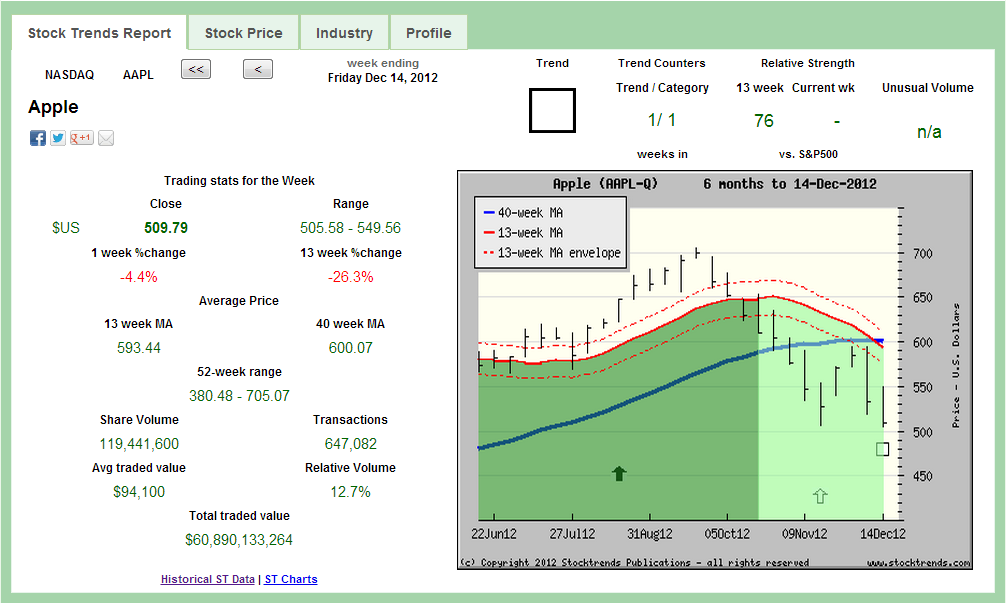The height and width of the screenshot is (603, 1006).
Task: Share Apple report on Twitter
Action: pyautogui.click(x=58, y=138)
